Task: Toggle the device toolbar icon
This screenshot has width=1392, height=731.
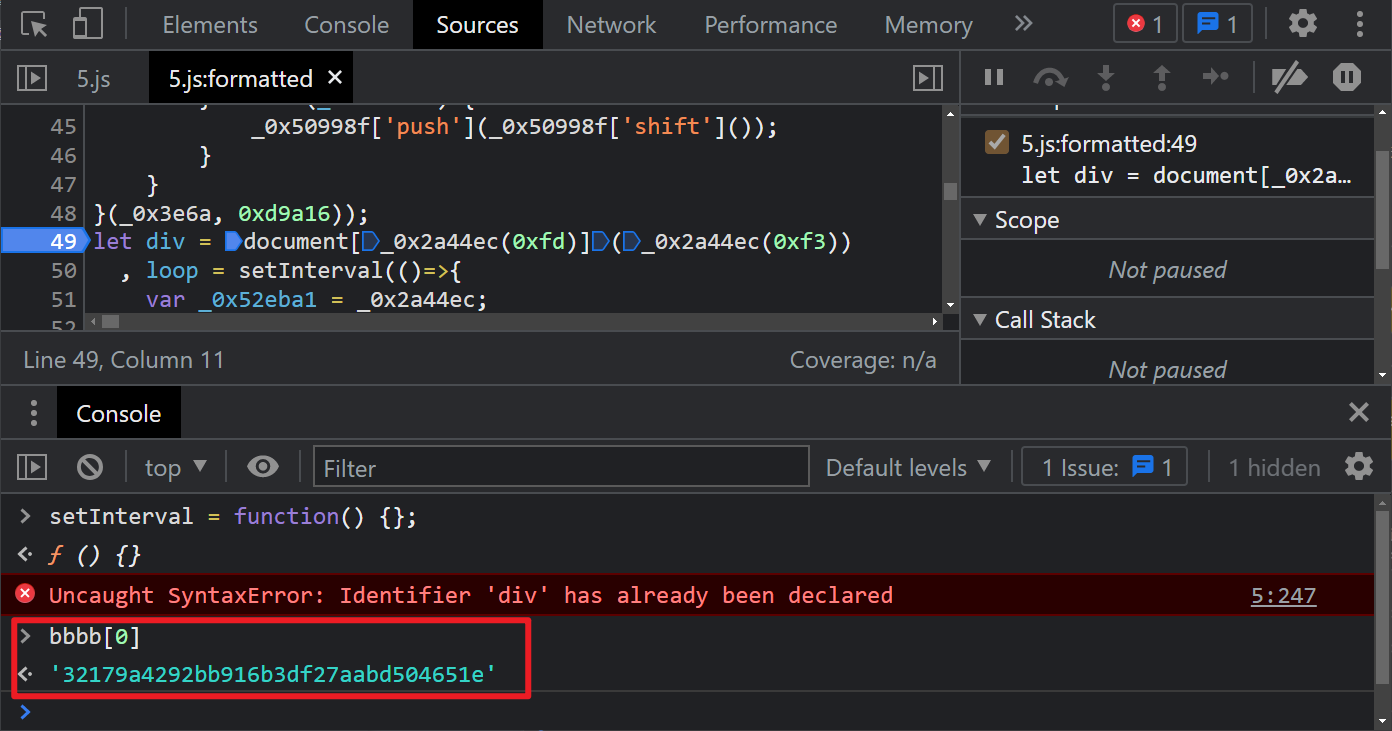Action: pos(88,24)
